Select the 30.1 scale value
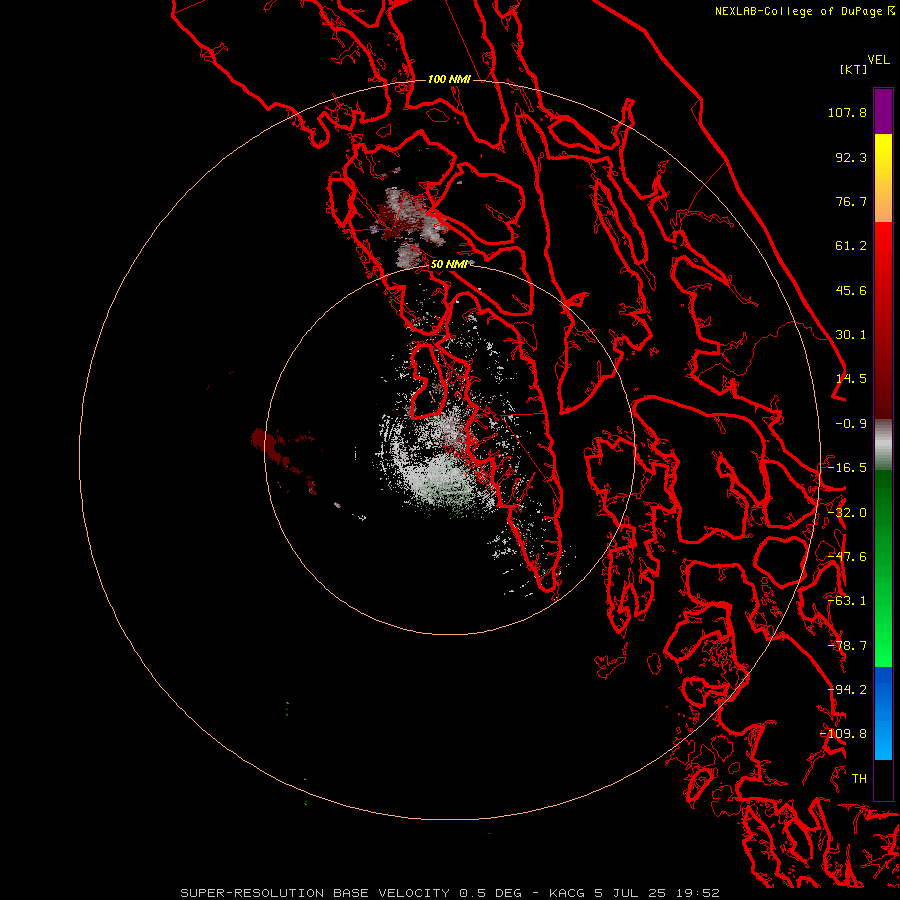The width and height of the screenshot is (900, 900). click(851, 335)
